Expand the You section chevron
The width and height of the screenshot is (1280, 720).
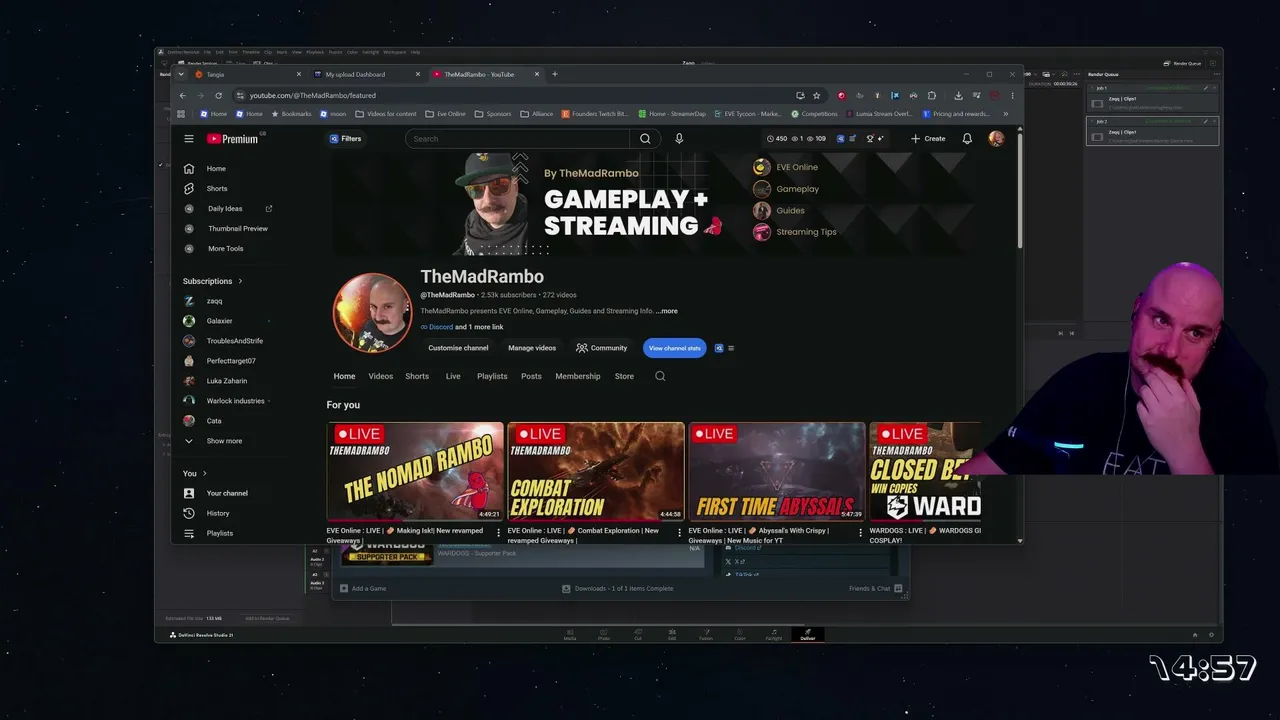(204, 473)
